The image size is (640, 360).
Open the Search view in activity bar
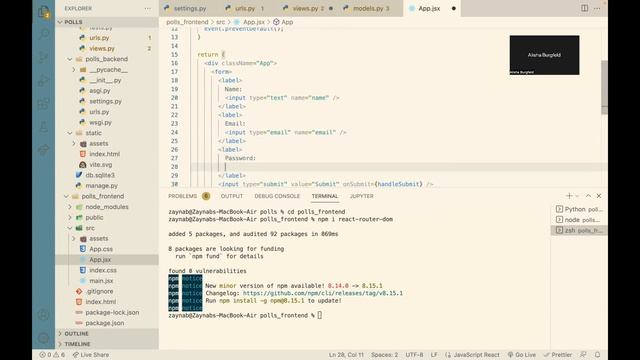pyautogui.click(x=44, y=34)
